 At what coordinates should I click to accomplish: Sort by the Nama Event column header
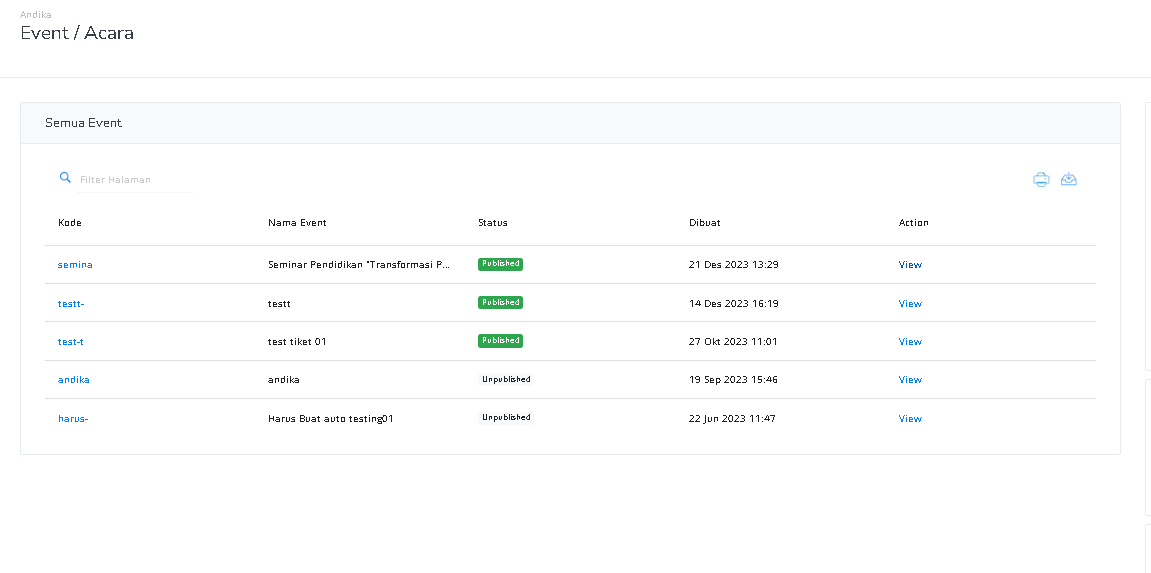pos(297,223)
